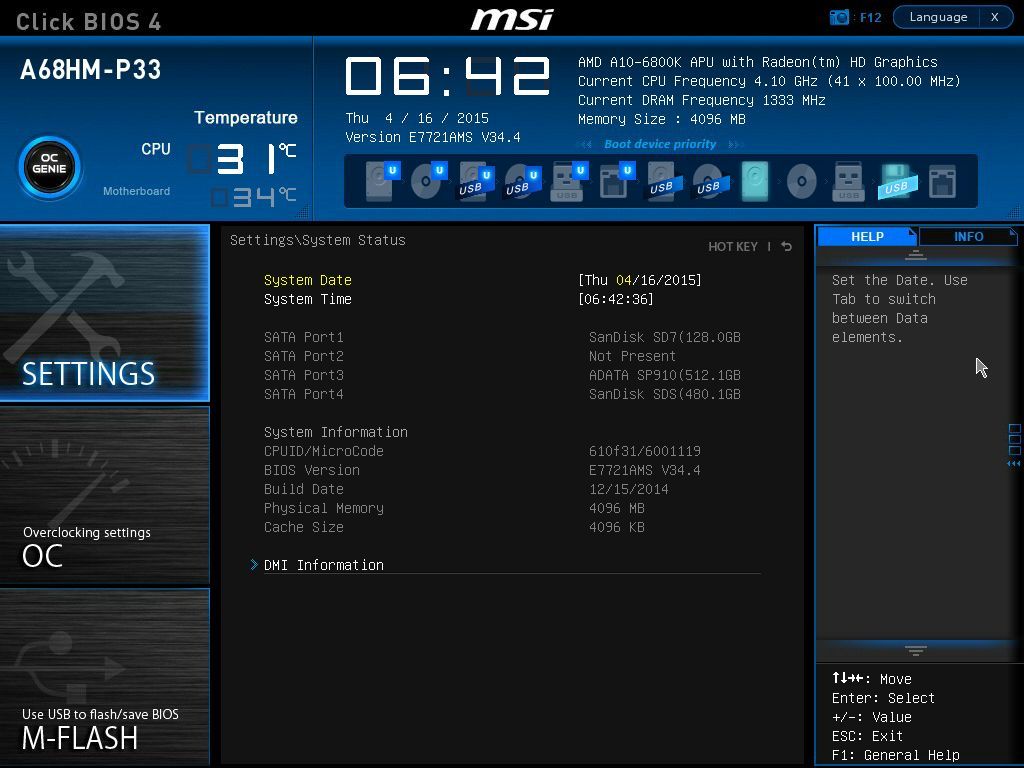Select the UEFI USB CD/DVD boot icon

pyautogui.click(x=522, y=181)
